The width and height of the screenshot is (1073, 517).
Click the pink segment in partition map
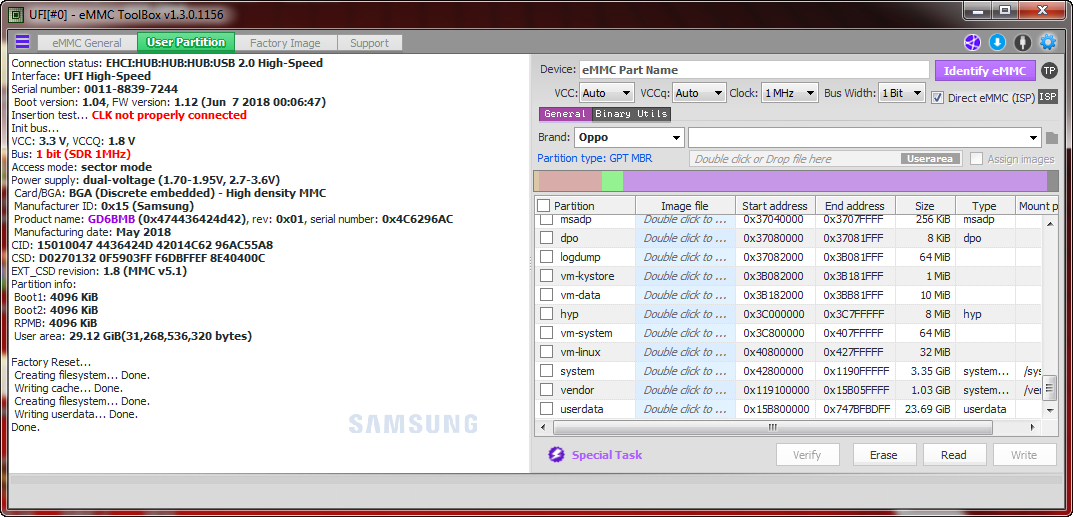571,181
